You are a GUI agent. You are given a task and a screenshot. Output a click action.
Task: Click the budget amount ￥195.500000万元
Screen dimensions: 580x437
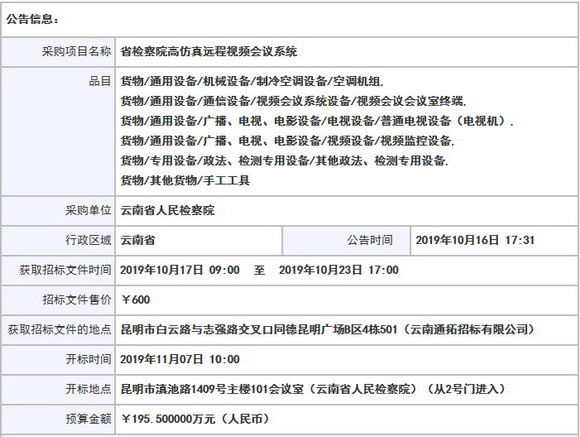pyautogui.click(x=195, y=419)
